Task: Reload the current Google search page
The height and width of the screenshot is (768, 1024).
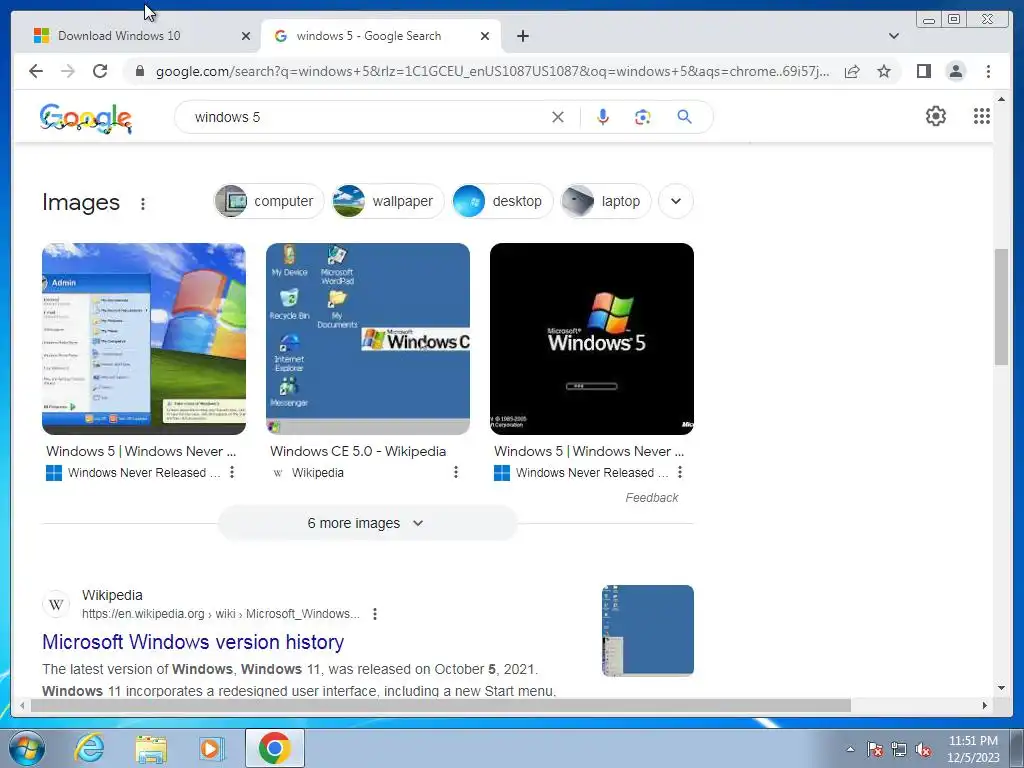Action: [100, 71]
